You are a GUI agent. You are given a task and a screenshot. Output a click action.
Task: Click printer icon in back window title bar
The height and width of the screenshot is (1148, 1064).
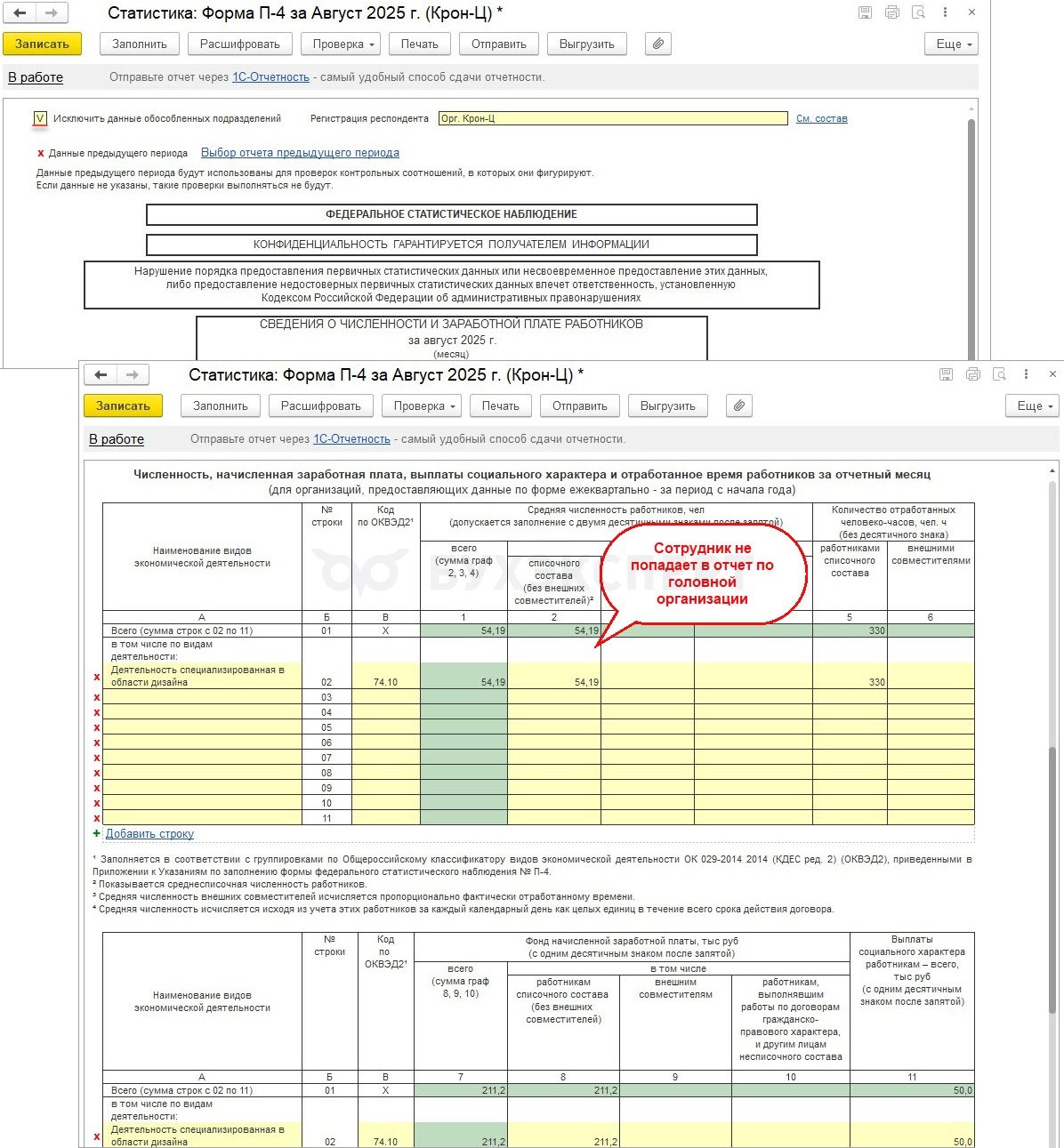pos(892,12)
